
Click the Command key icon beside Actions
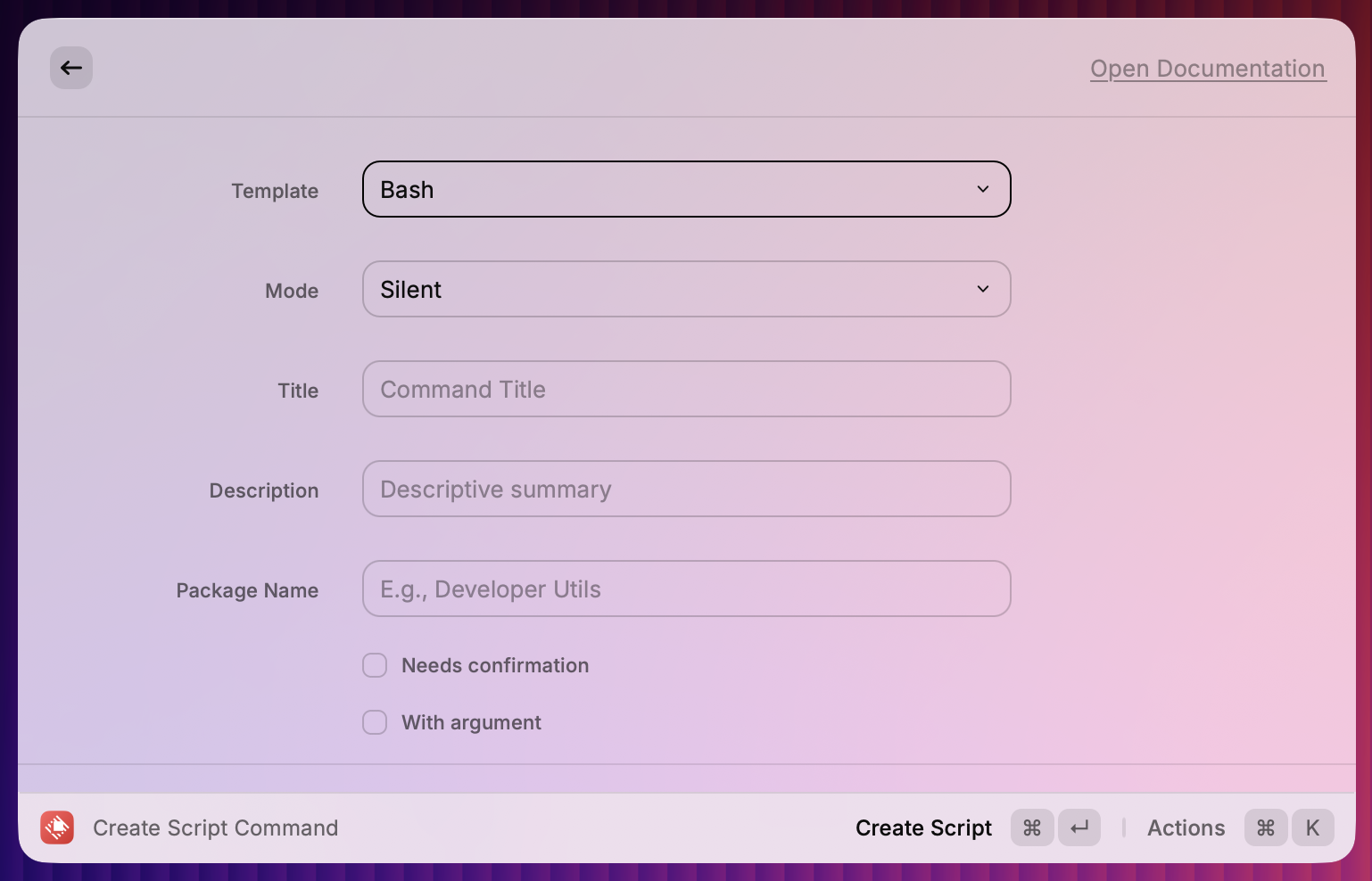coord(1266,827)
